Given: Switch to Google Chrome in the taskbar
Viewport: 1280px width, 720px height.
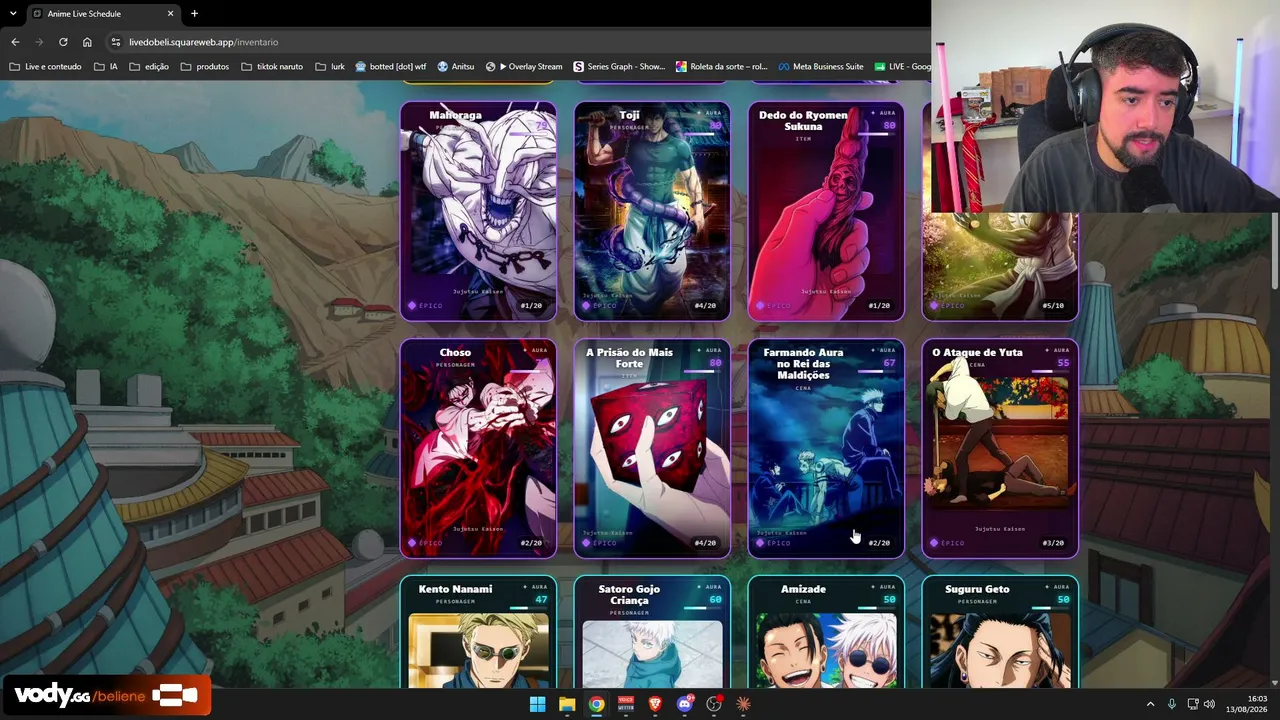Looking at the screenshot, I should [x=596, y=704].
